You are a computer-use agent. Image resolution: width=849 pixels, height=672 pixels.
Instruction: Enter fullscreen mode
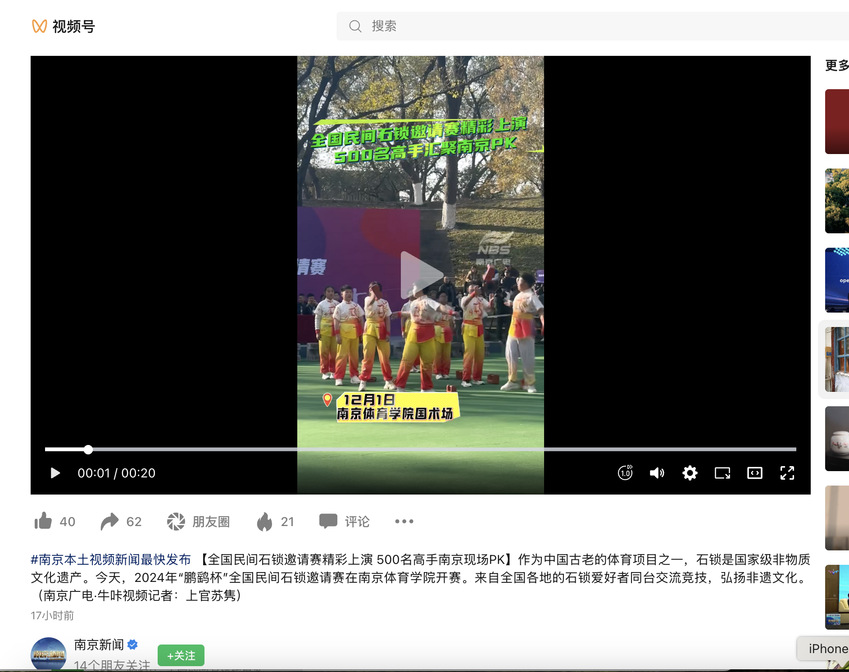(787, 473)
